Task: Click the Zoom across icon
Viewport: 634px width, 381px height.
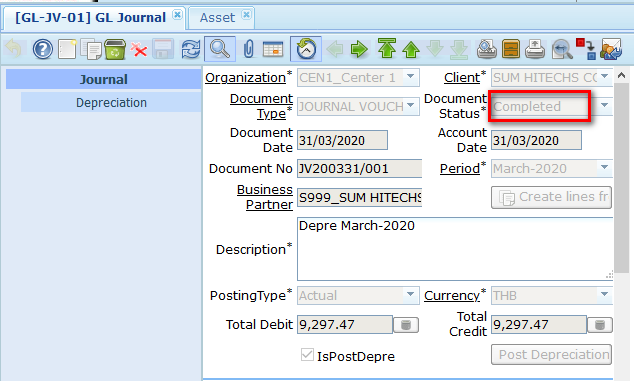Action: point(562,49)
